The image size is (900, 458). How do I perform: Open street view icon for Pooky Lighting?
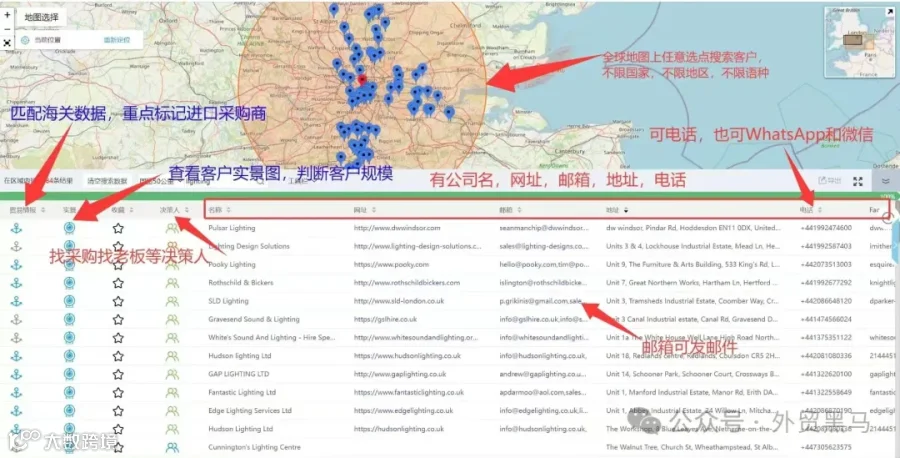[x=69, y=265]
